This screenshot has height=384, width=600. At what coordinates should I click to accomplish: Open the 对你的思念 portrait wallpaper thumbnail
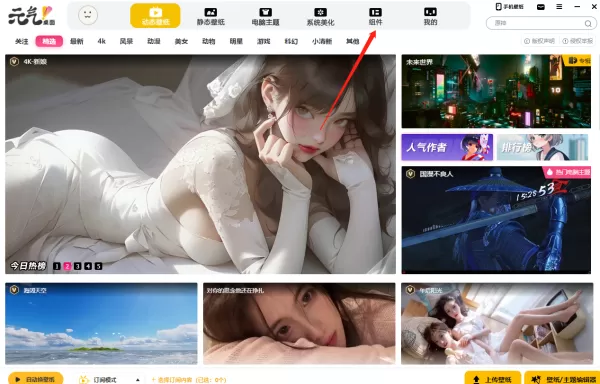coord(299,324)
